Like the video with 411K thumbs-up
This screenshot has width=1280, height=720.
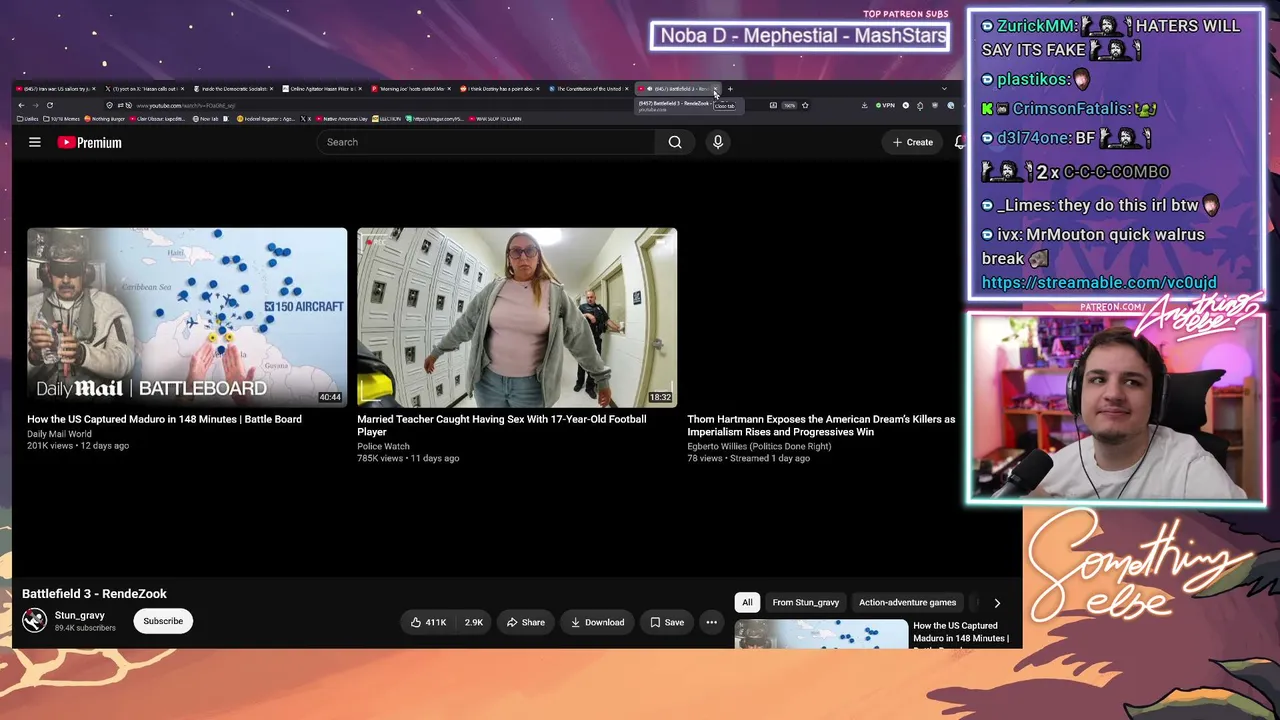(427, 622)
